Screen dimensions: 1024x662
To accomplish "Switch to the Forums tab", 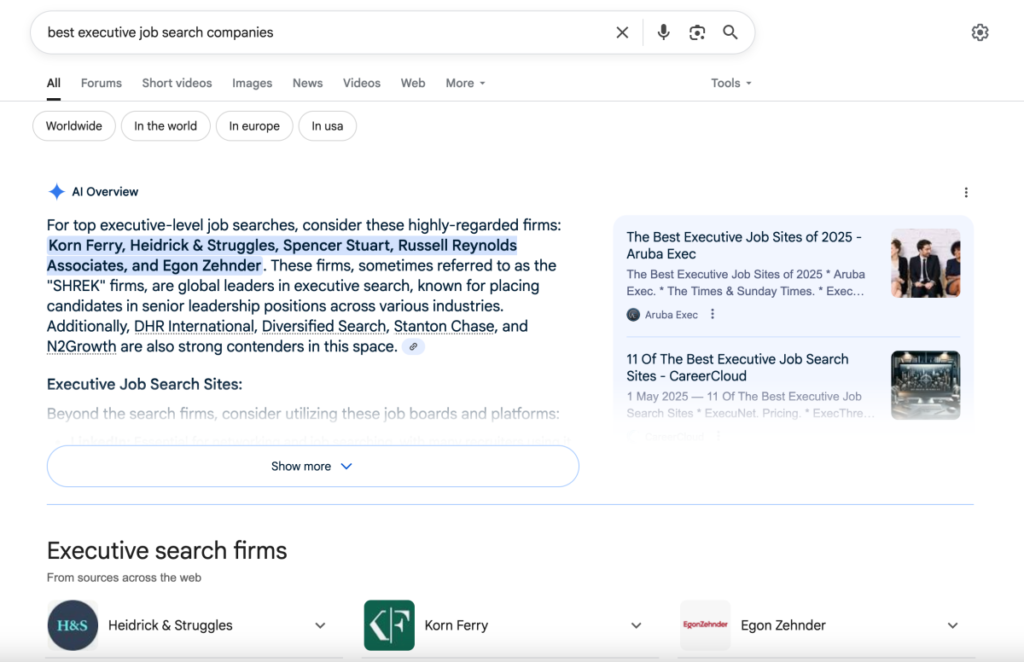I will 101,83.
